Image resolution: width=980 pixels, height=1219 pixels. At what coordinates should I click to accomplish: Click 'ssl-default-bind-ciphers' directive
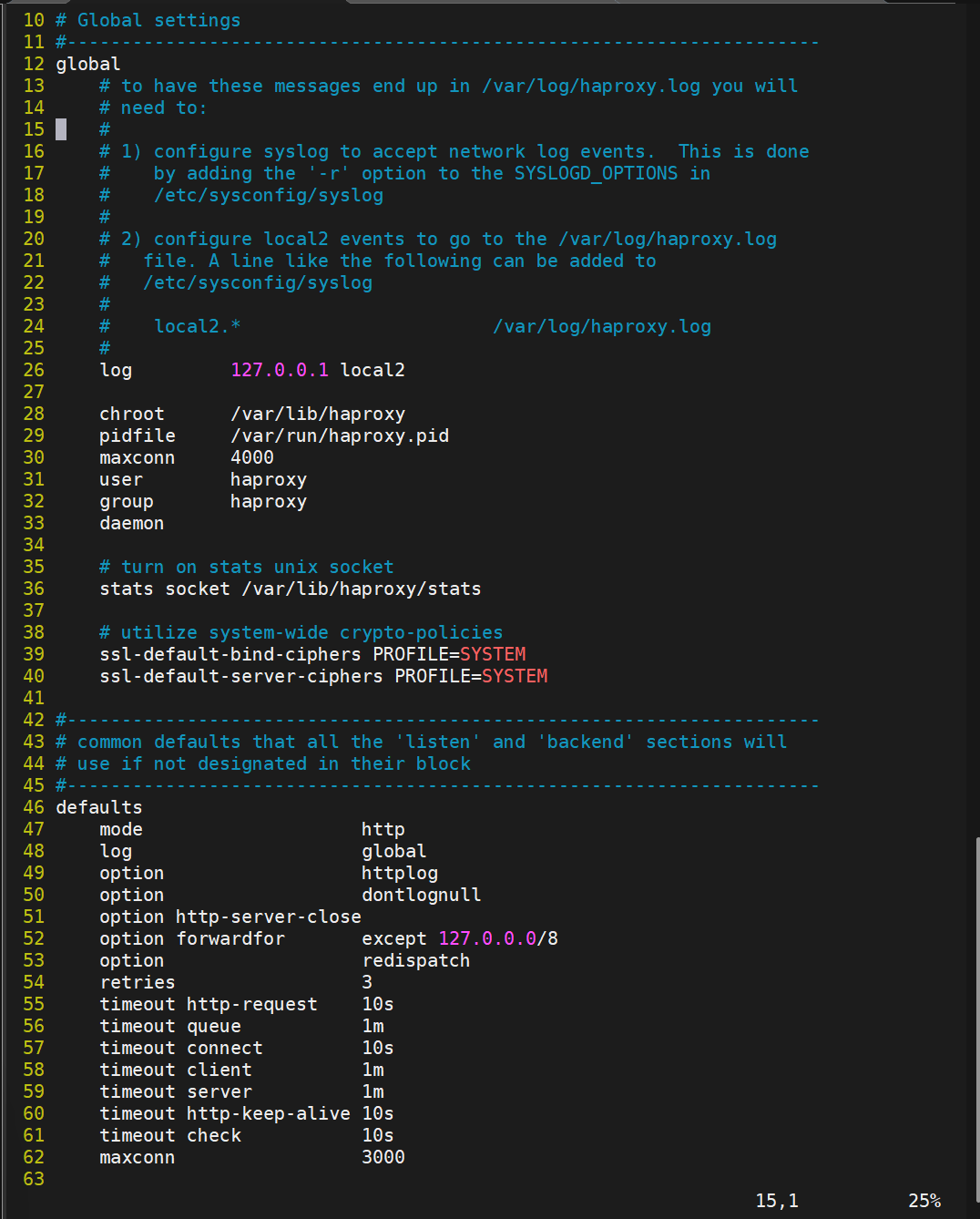click(230, 654)
